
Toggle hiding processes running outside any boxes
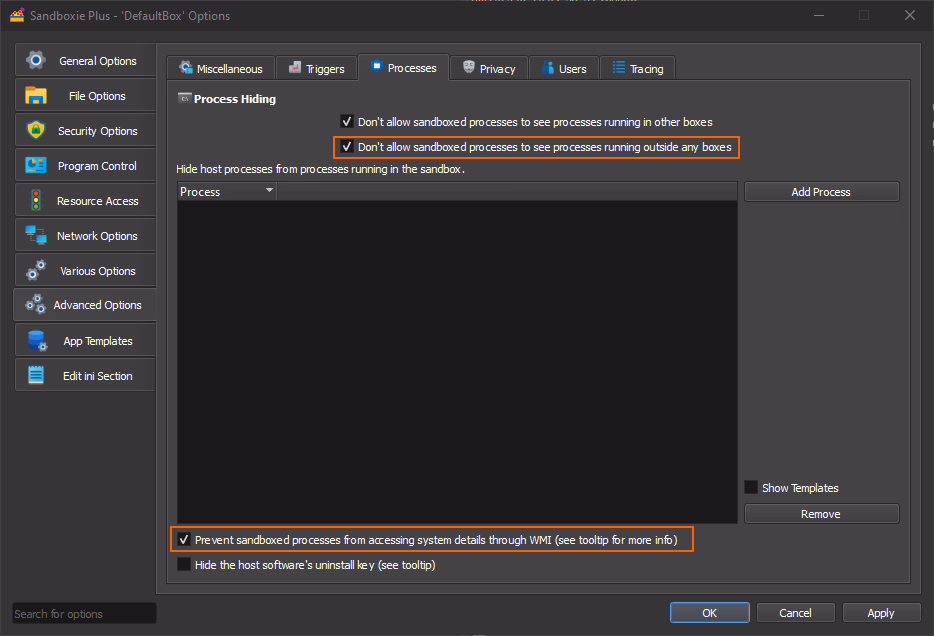pos(347,147)
